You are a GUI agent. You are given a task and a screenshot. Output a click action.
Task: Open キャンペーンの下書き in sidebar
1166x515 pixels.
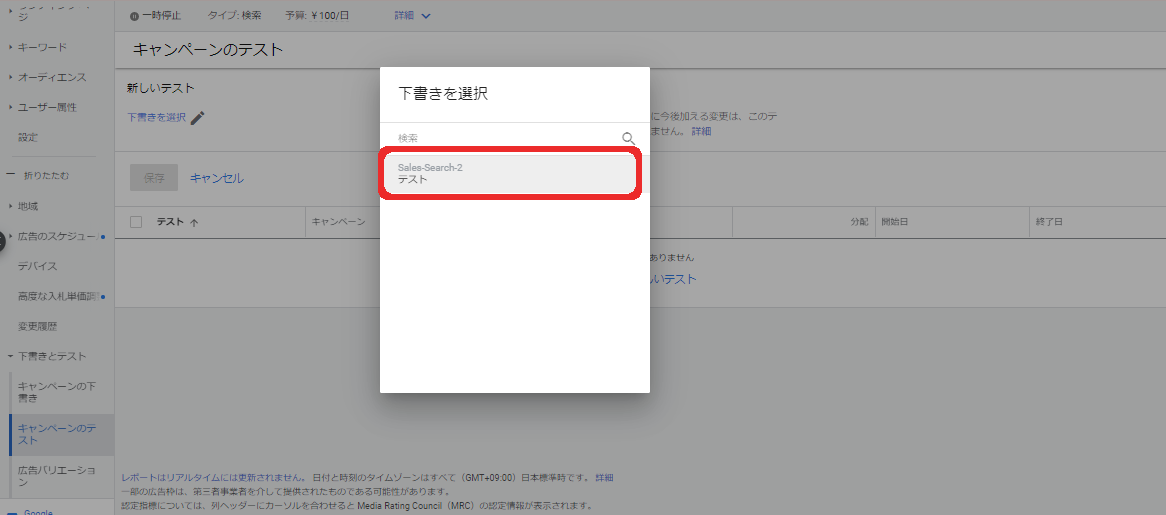[x=57, y=392]
